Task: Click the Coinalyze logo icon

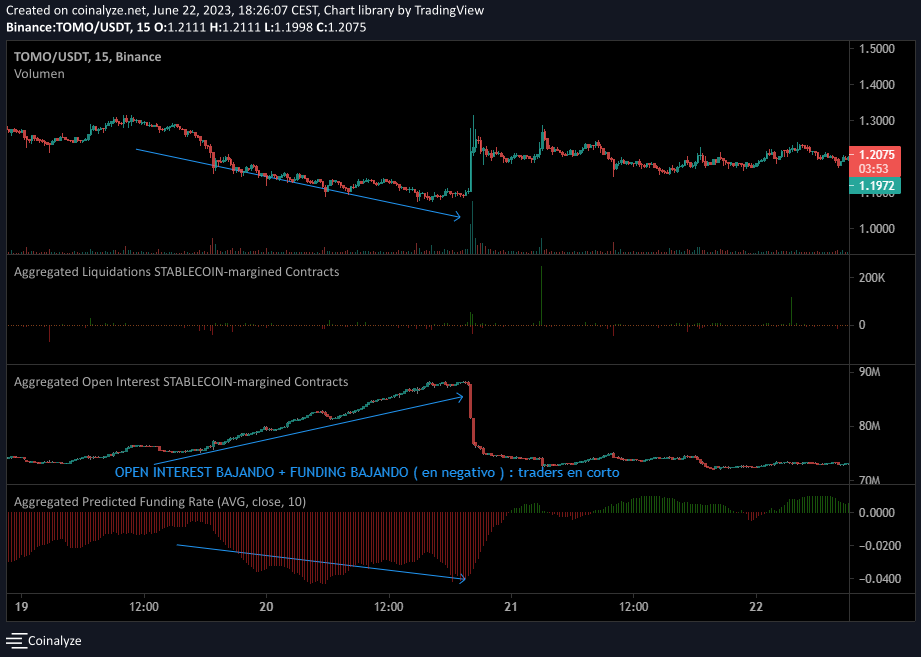Action: coord(16,640)
